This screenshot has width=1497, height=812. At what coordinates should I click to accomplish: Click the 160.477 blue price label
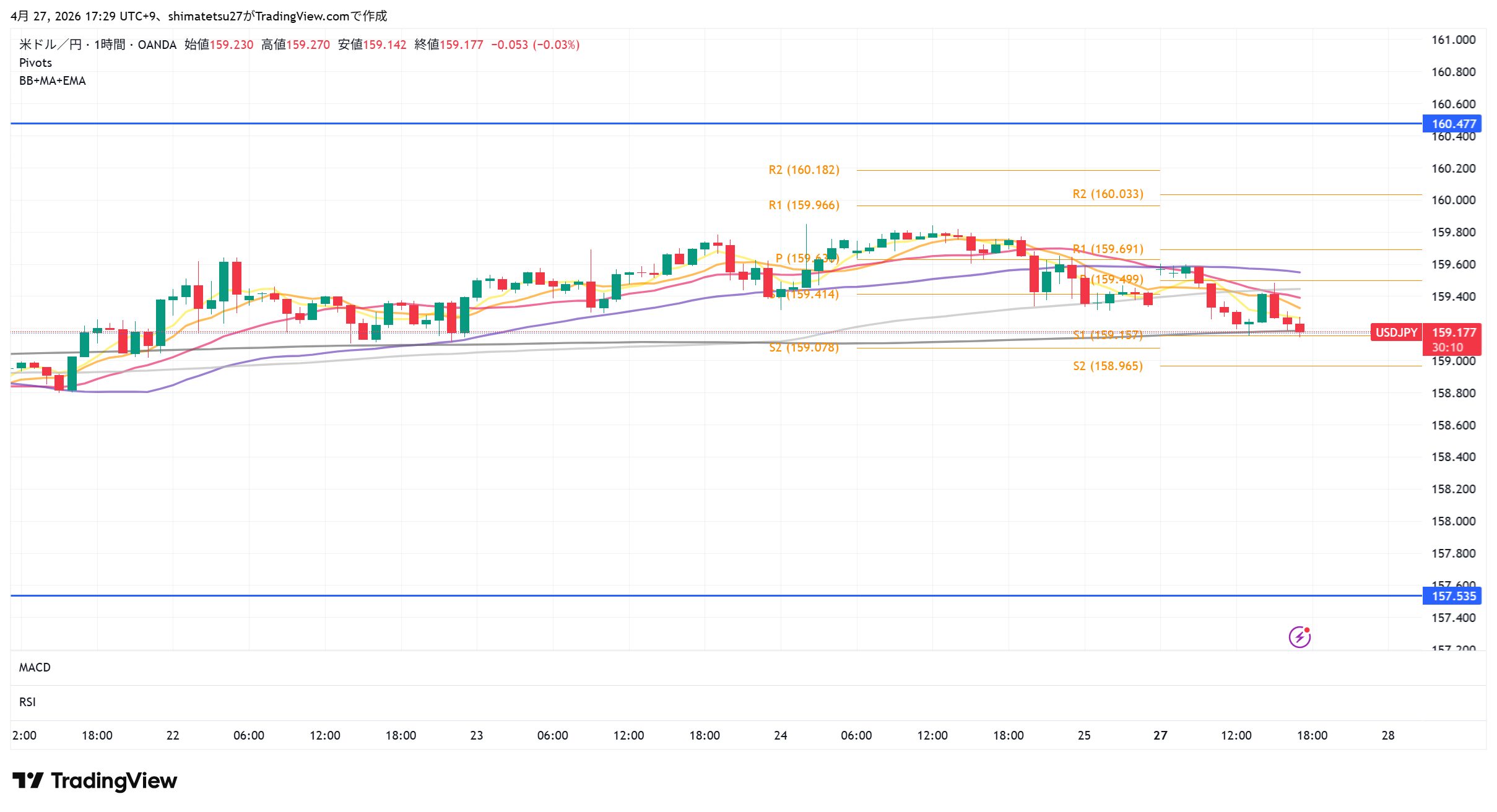click(1452, 124)
